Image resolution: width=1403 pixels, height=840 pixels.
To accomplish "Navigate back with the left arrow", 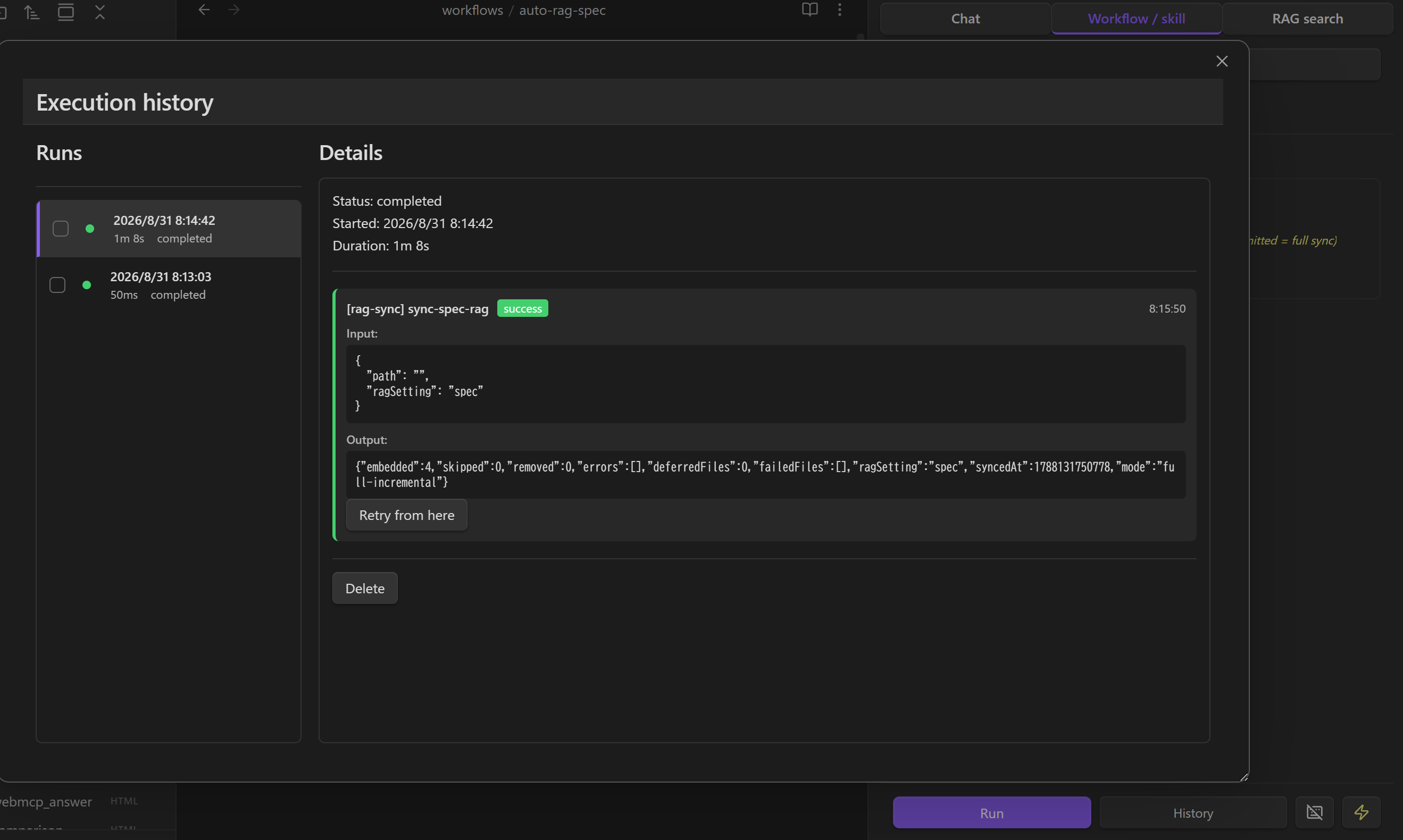I will [x=204, y=10].
